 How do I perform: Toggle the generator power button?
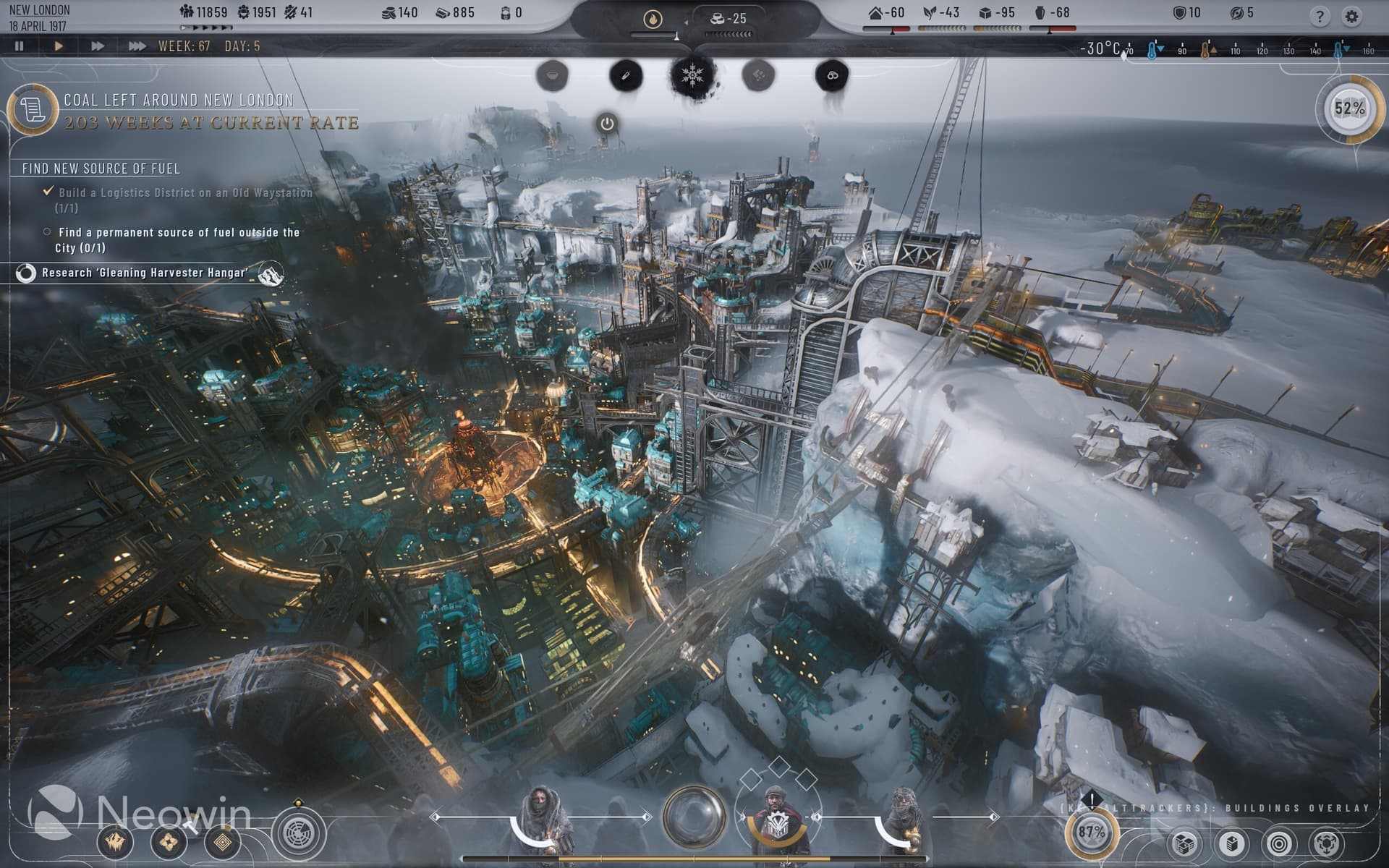click(607, 124)
